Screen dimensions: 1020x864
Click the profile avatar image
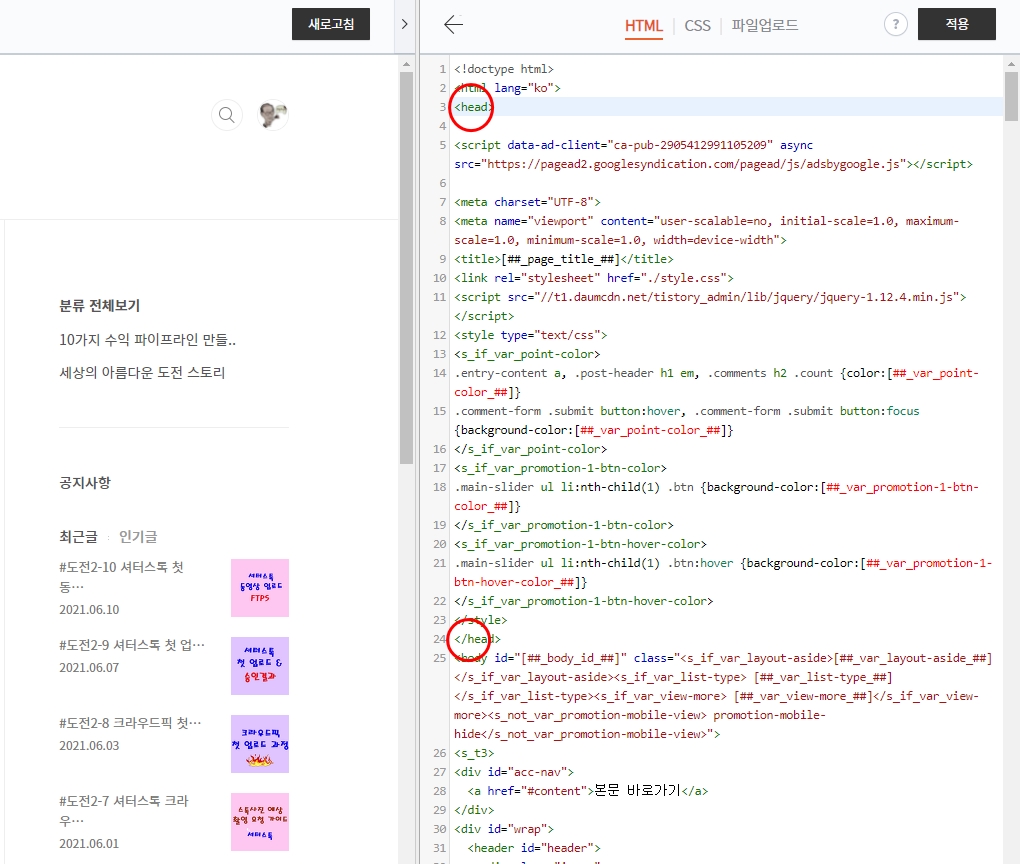[273, 115]
